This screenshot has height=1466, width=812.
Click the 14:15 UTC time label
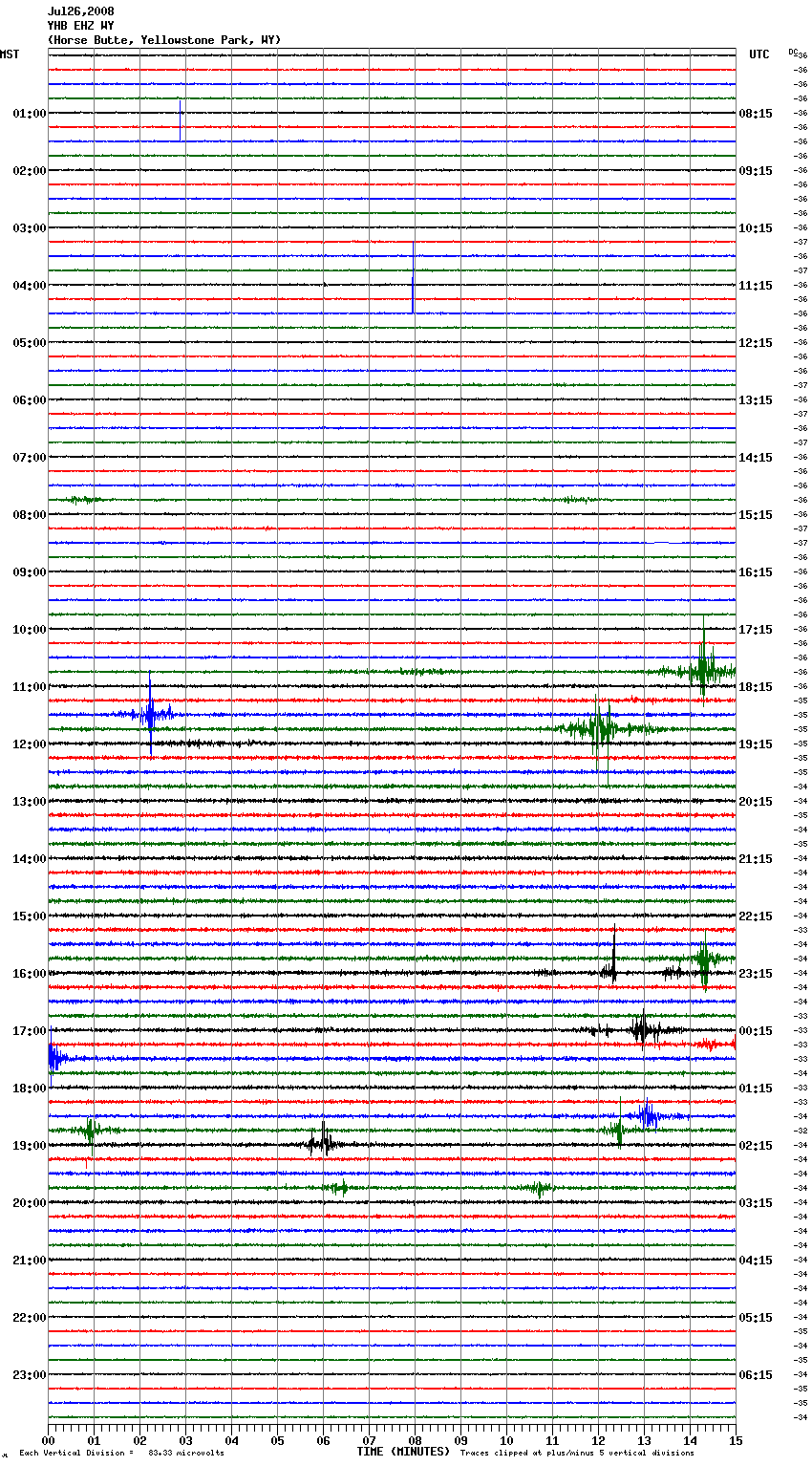(x=756, y=458)
